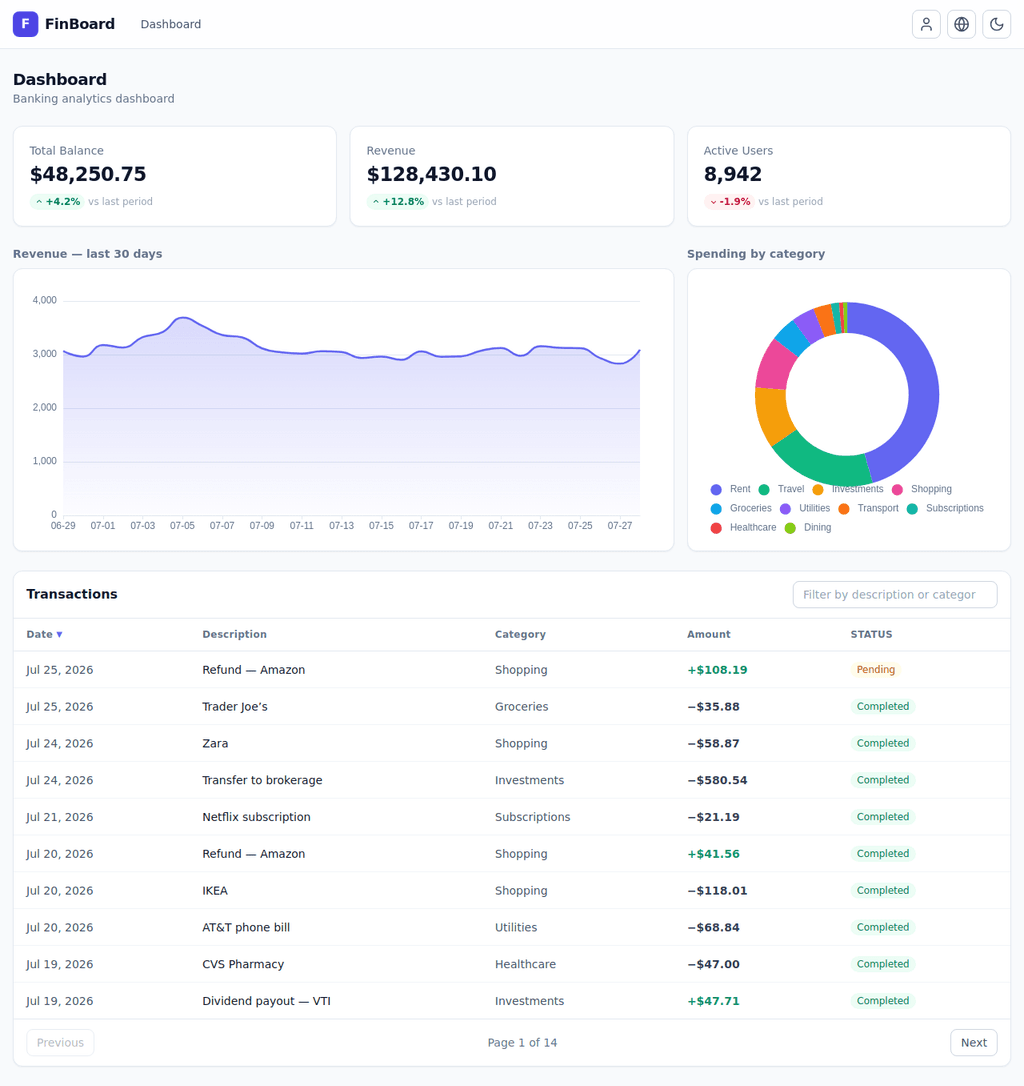The width and height of the screenshot is (1024, 1086).
Task: Select the AT&T phone bill row
Action: click(x=511, y=927)
